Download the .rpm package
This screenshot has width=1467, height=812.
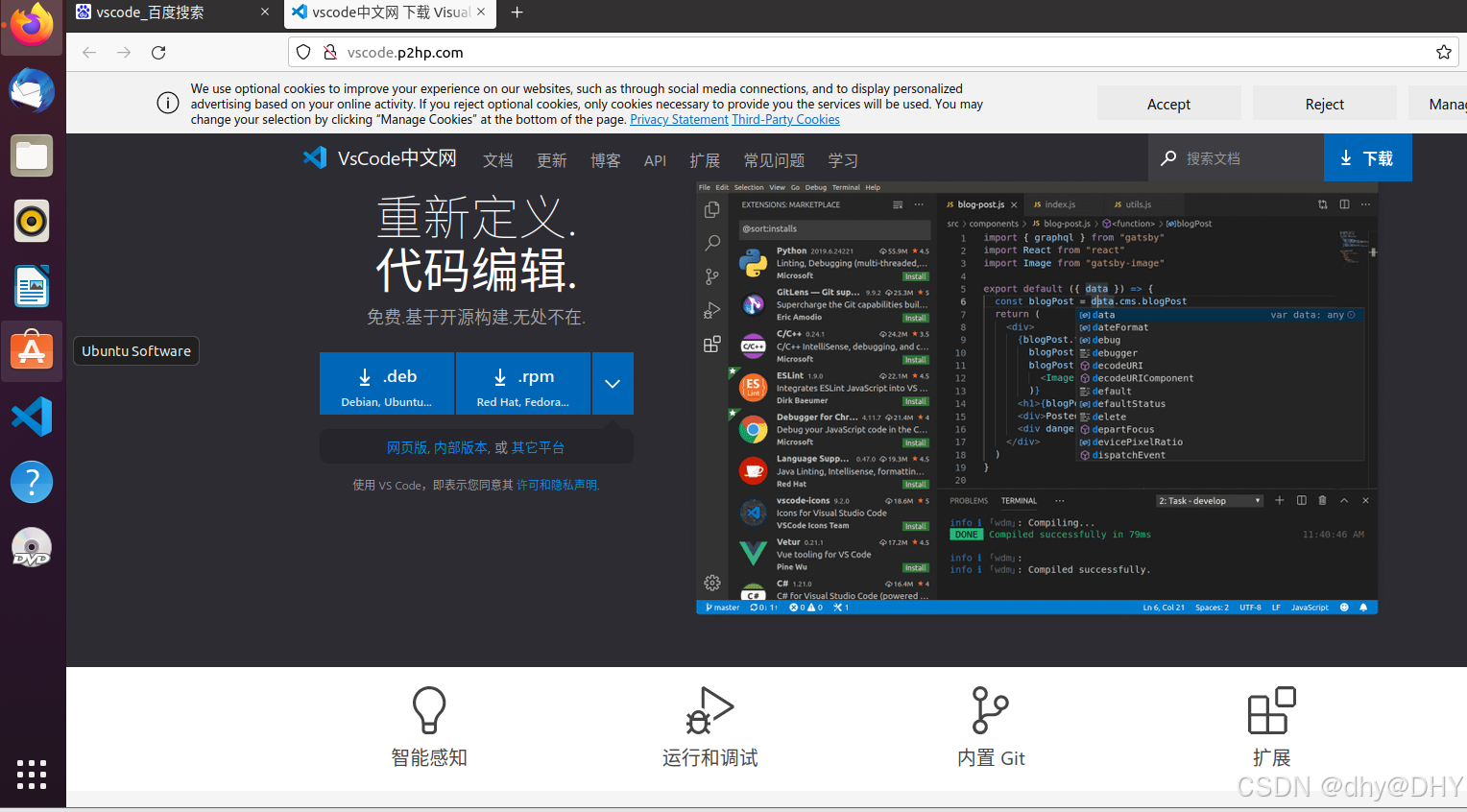point(523,384)
